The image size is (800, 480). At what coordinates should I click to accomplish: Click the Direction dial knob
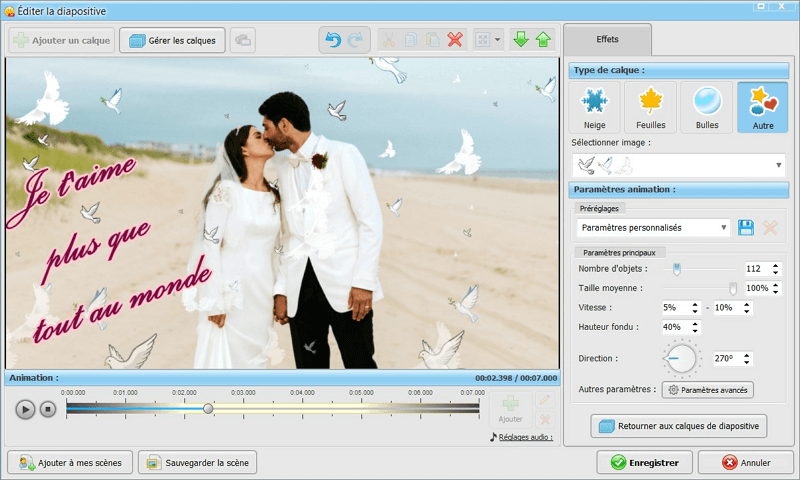pyautogui.click(x=681, y=358)
